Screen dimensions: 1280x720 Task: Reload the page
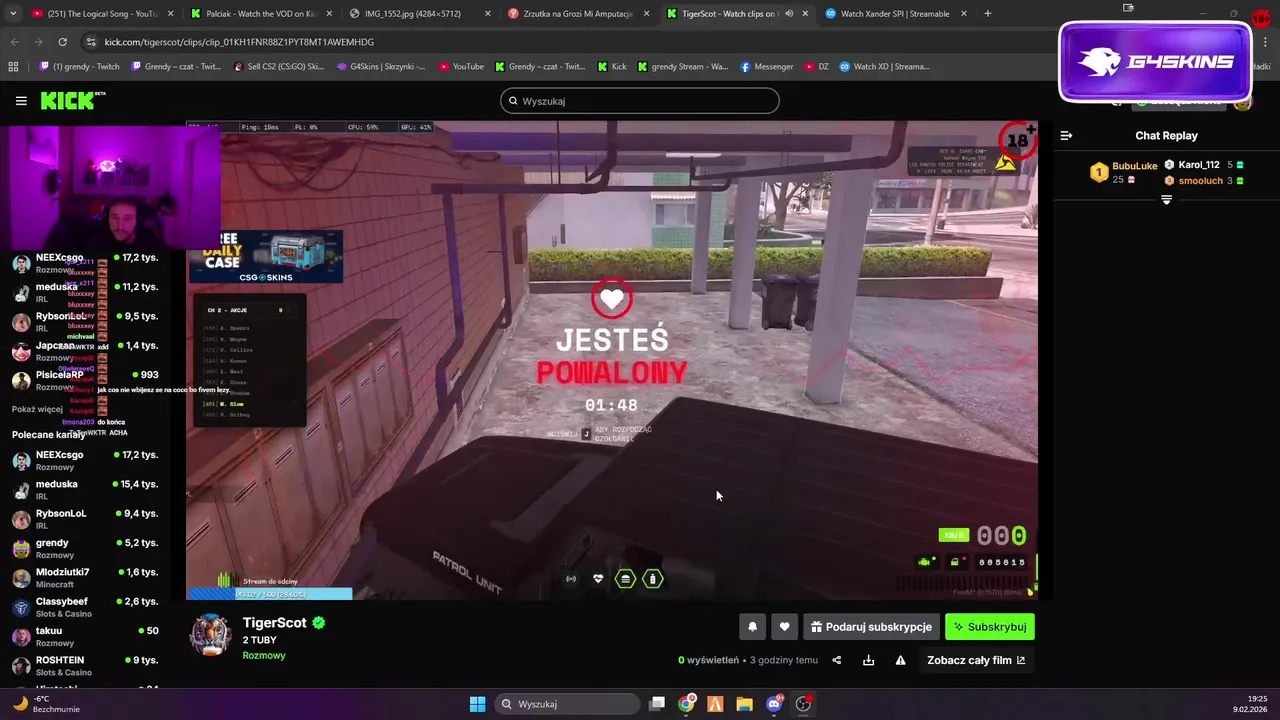coord(62,42)
